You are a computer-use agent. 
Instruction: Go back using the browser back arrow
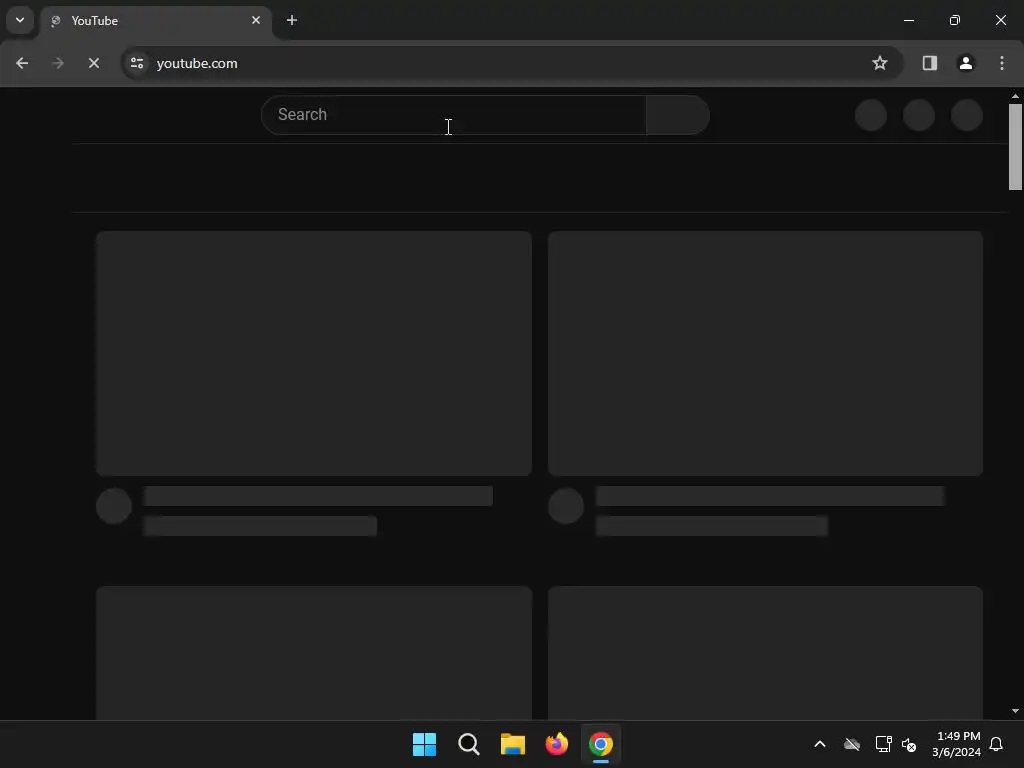tap(22, 63)
